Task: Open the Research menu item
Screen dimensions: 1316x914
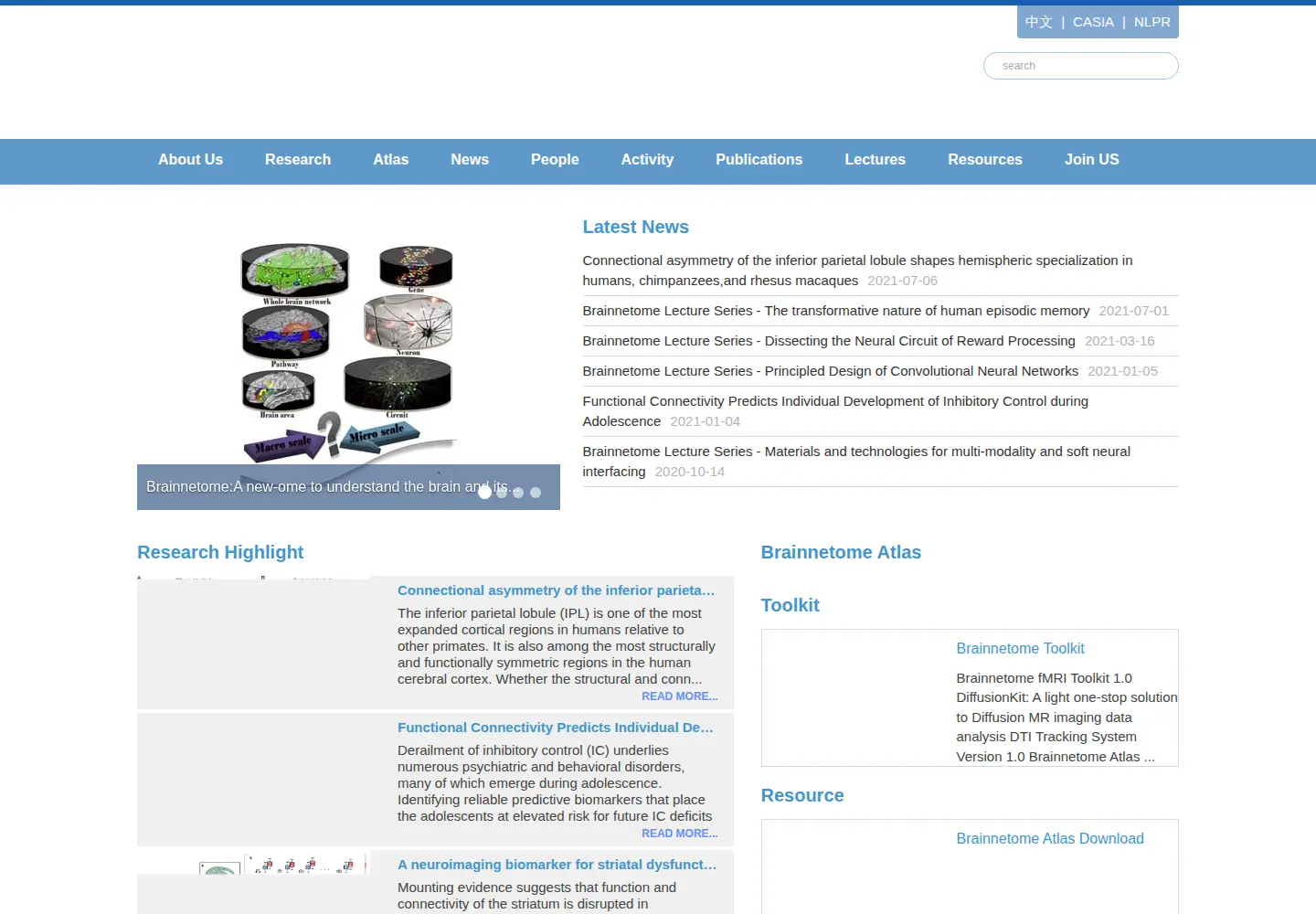Action: point(298,159)
